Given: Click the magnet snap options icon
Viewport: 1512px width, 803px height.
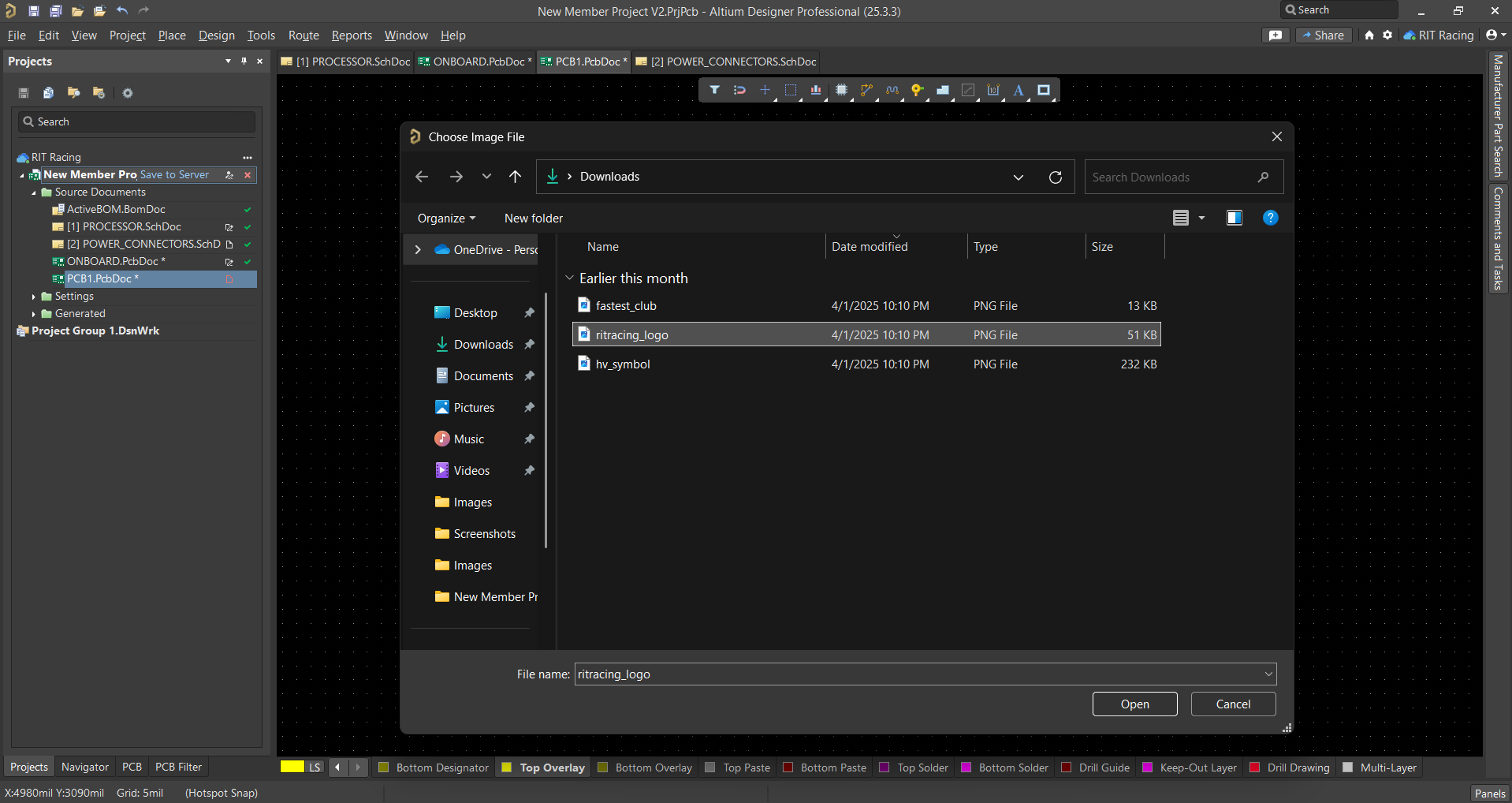Looking at the screenshot, I should click(739, 90).
